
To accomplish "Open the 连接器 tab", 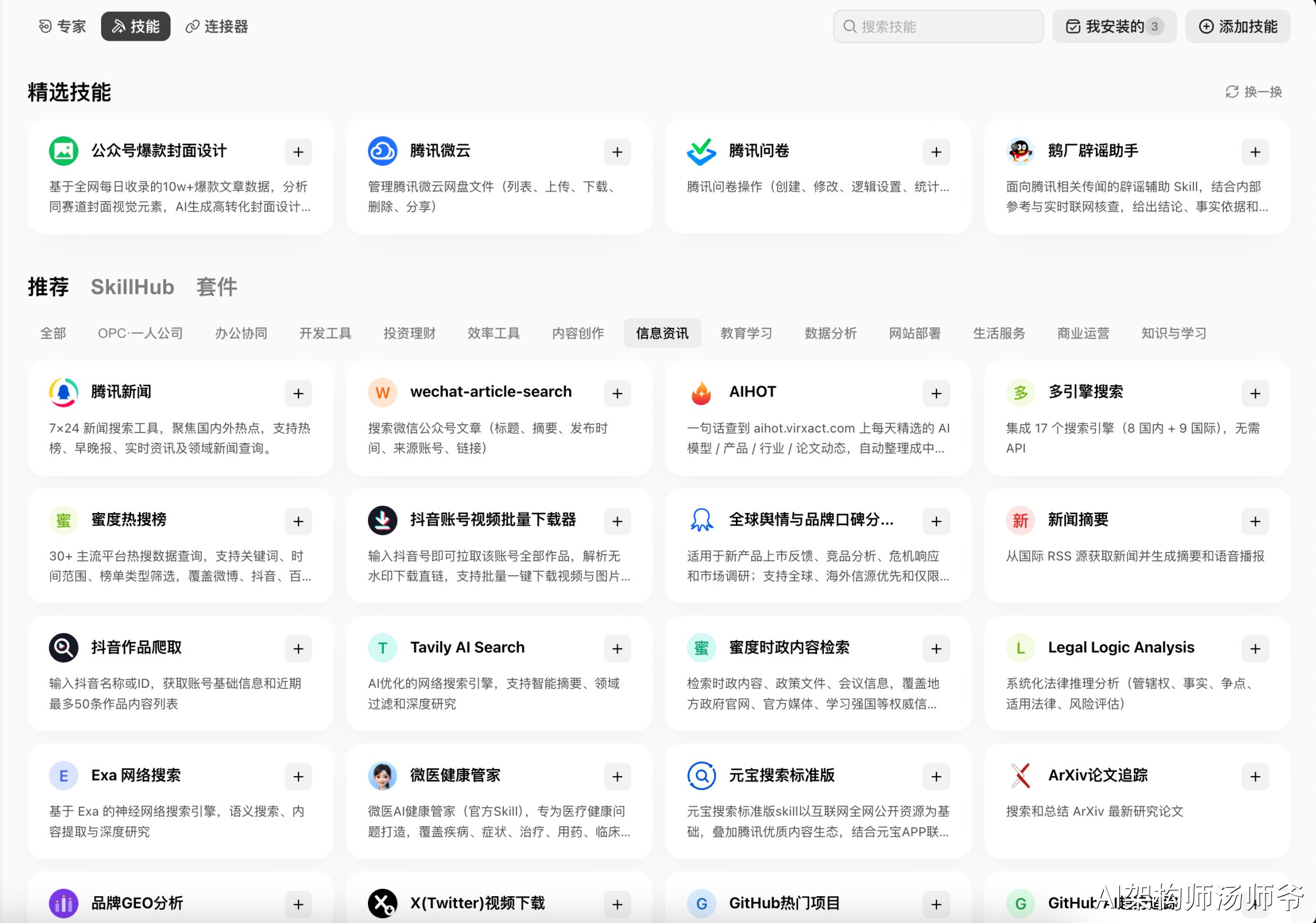I will (217, 26).
